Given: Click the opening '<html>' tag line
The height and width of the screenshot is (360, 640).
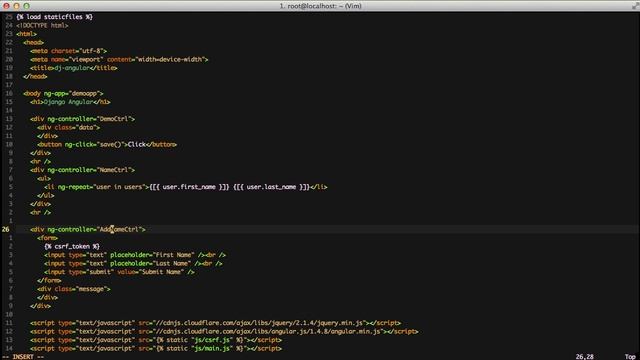Looking at the screenshot, I should 27,34.
